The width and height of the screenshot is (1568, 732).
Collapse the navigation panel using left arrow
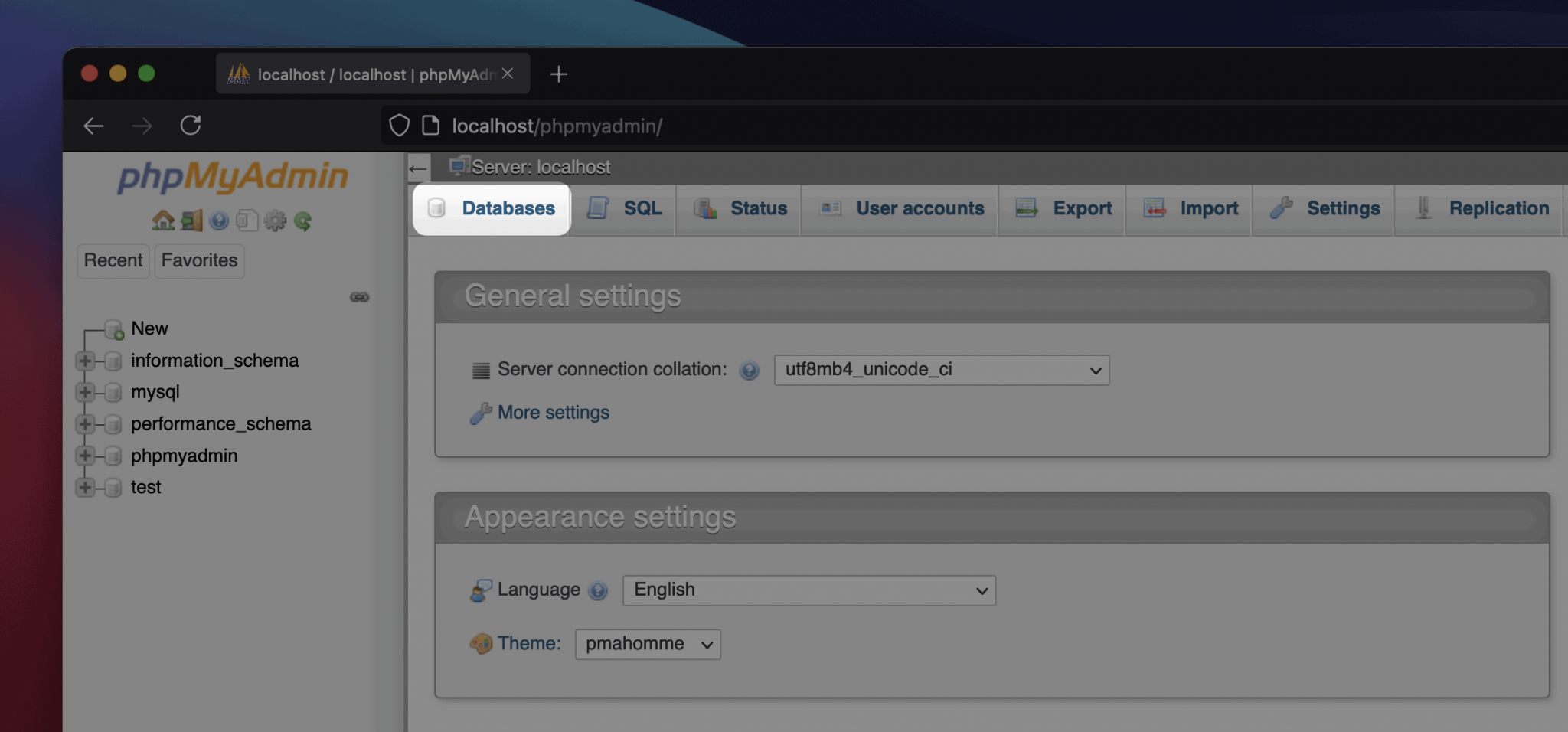(x=418, y=168)
